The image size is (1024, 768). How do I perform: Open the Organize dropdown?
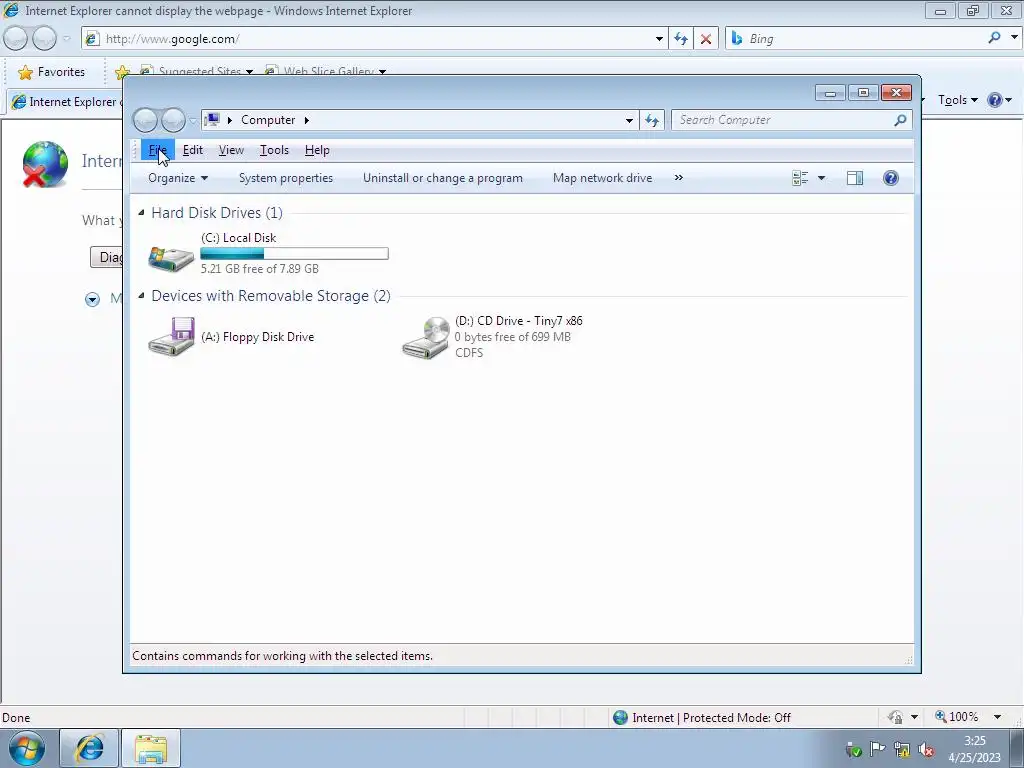(x=178, y=178)
